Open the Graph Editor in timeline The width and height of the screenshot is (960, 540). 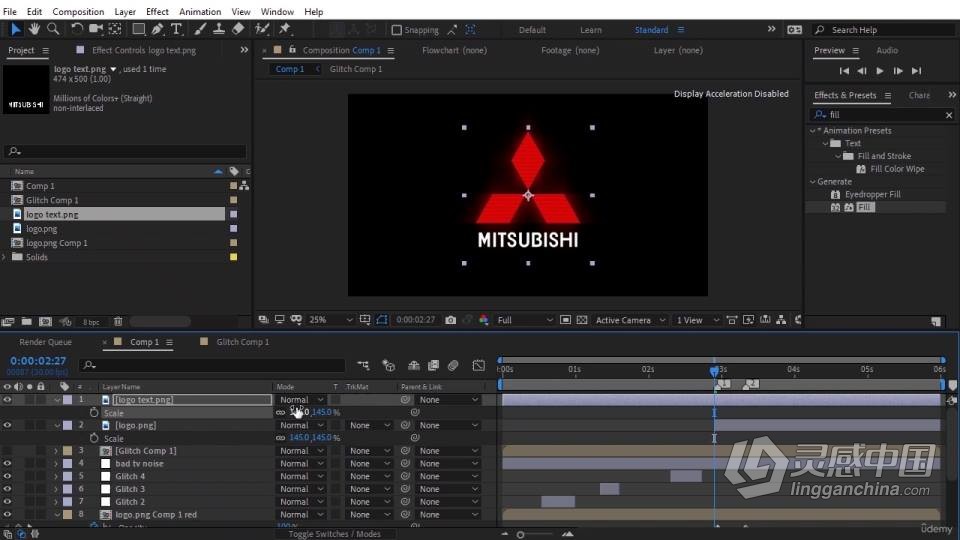[x=479, y=366]
